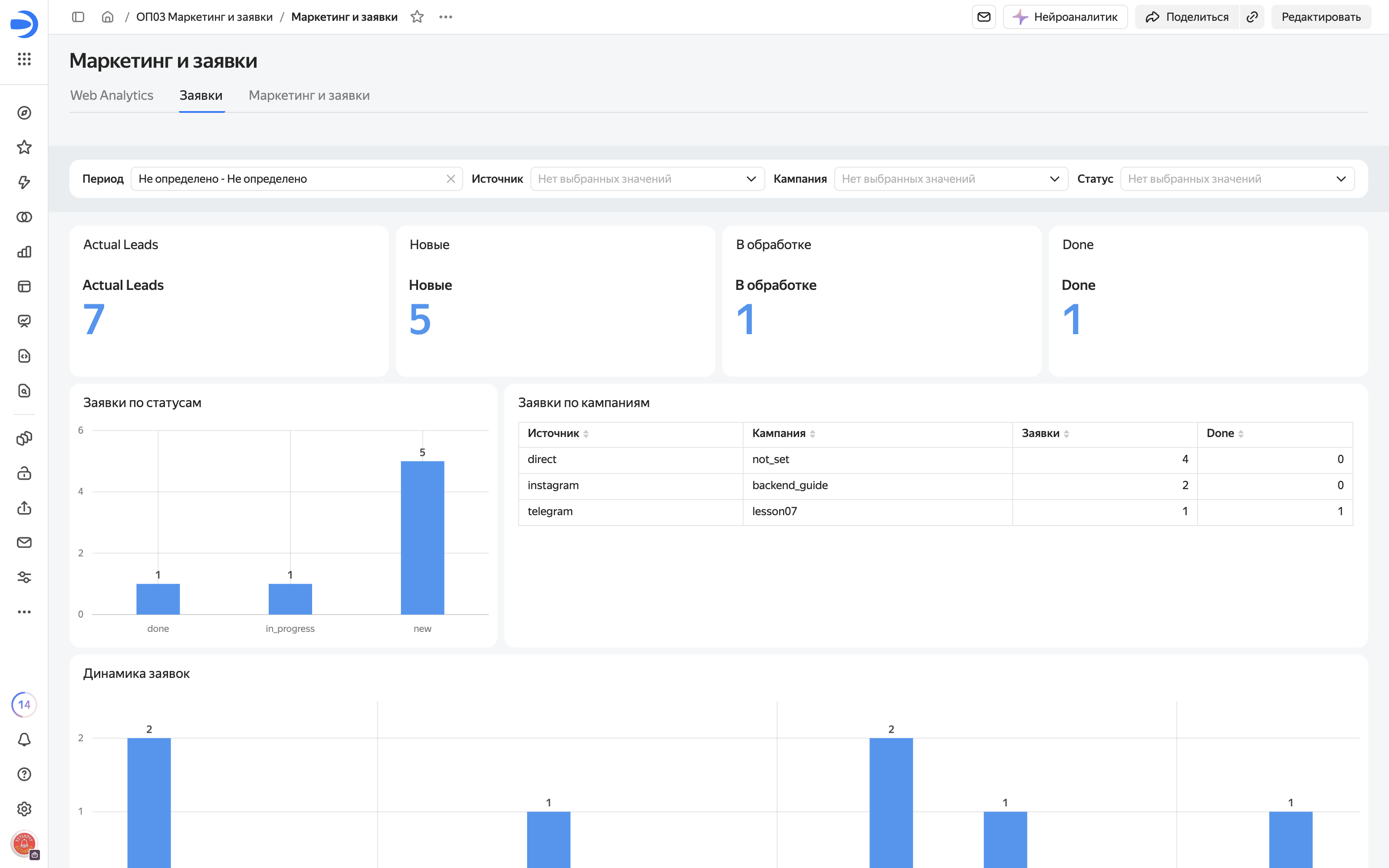Switch to Маркетинг и заявки tab
This screenshot has height=868, width=1389.
pyautogui.click(x=309, y=95)
